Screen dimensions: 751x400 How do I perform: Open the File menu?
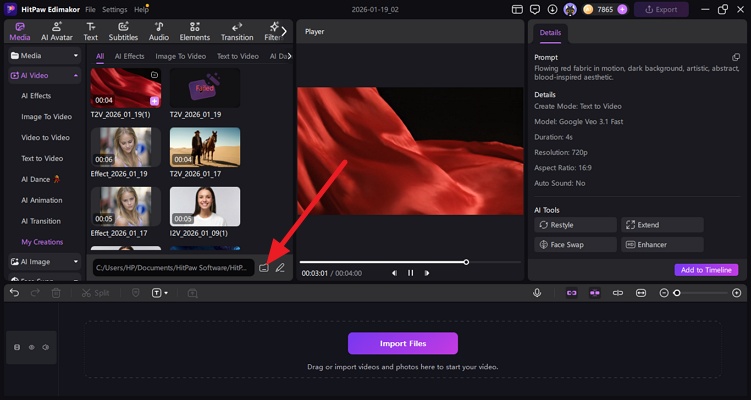coord(90,10)
